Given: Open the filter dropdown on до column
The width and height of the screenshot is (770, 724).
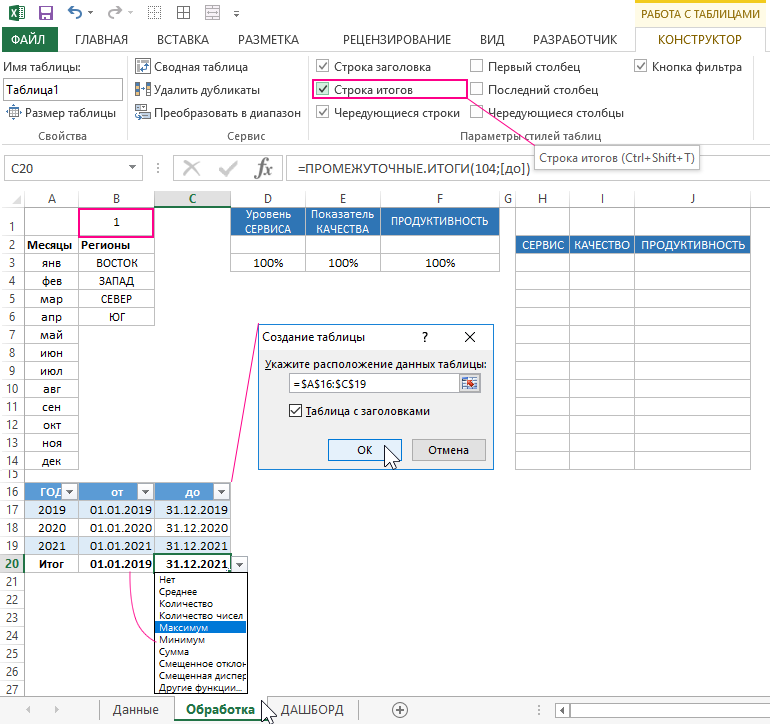Looking at the screenshot, I should coord(221,491).
